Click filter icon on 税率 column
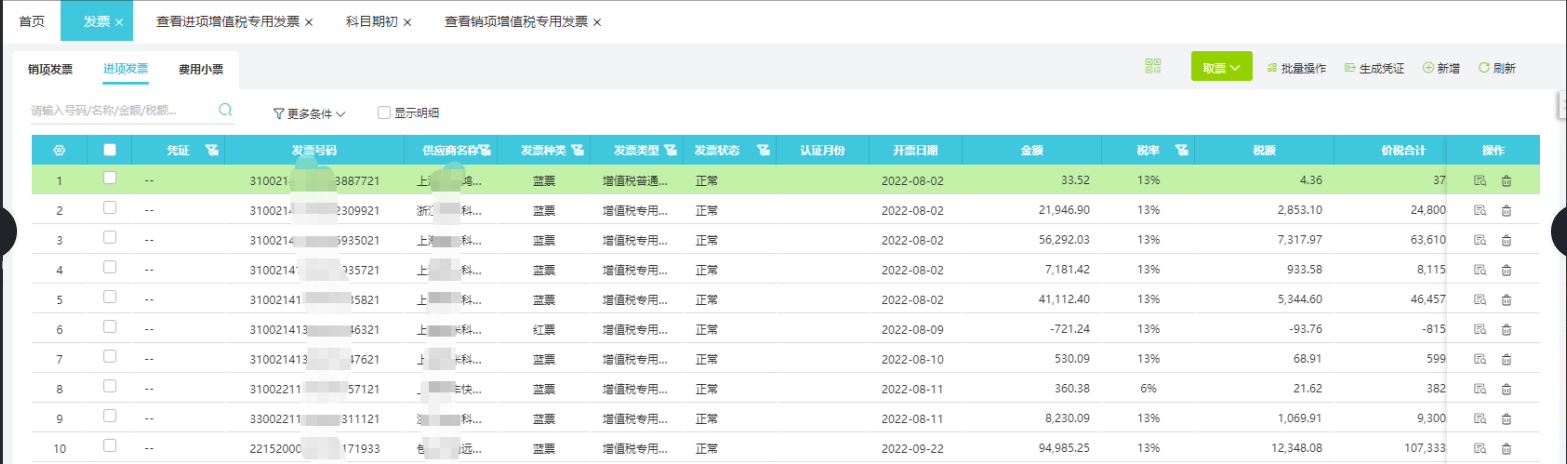1567x464 pixels. click(1181, 150)
